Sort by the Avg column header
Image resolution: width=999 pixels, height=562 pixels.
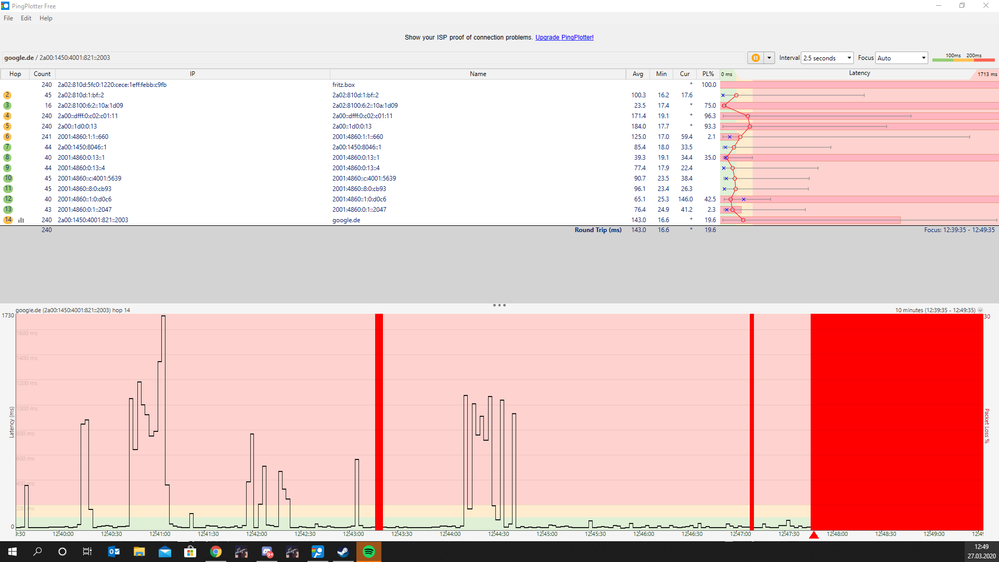(x=638, y=74)
